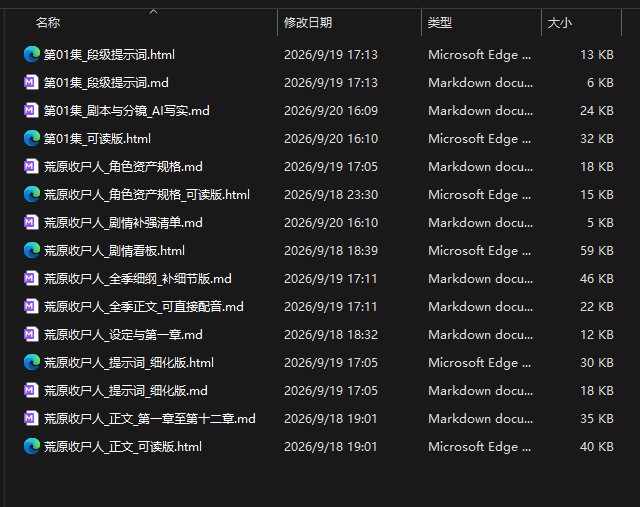Select file 第01集_段级提示词.html

(109, 54)
